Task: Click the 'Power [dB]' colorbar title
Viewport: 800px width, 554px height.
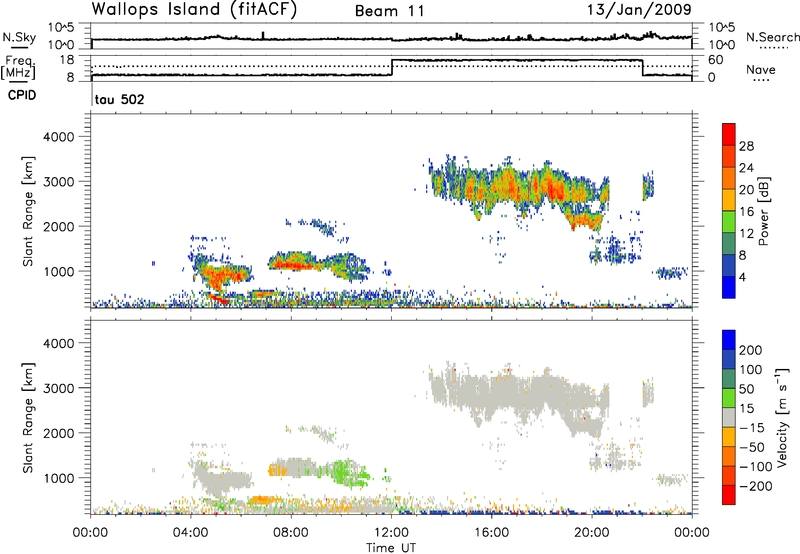Action: click(x=764, y=211)
